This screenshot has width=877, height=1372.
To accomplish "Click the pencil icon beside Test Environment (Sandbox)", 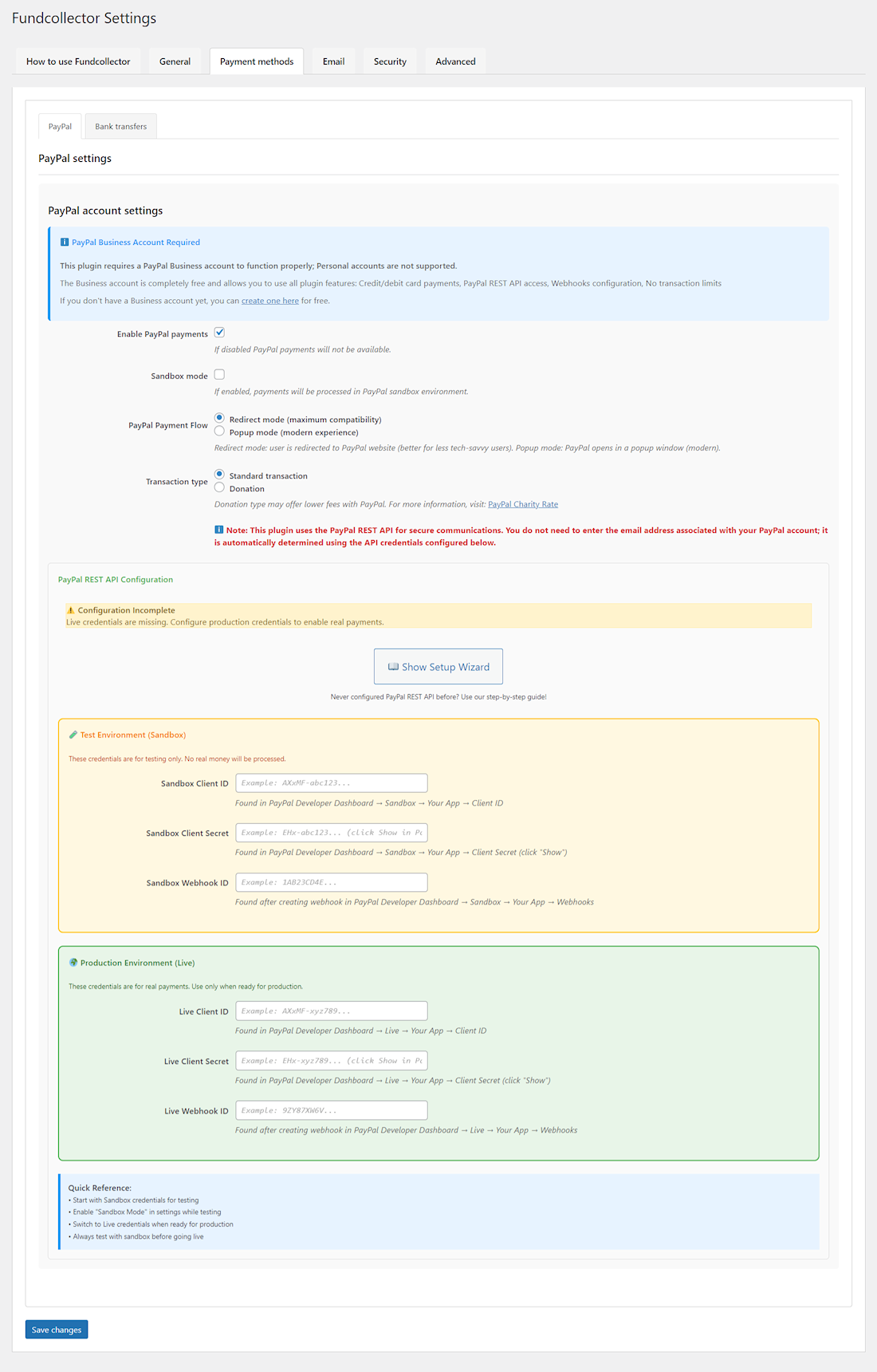I will pos(73,735).
